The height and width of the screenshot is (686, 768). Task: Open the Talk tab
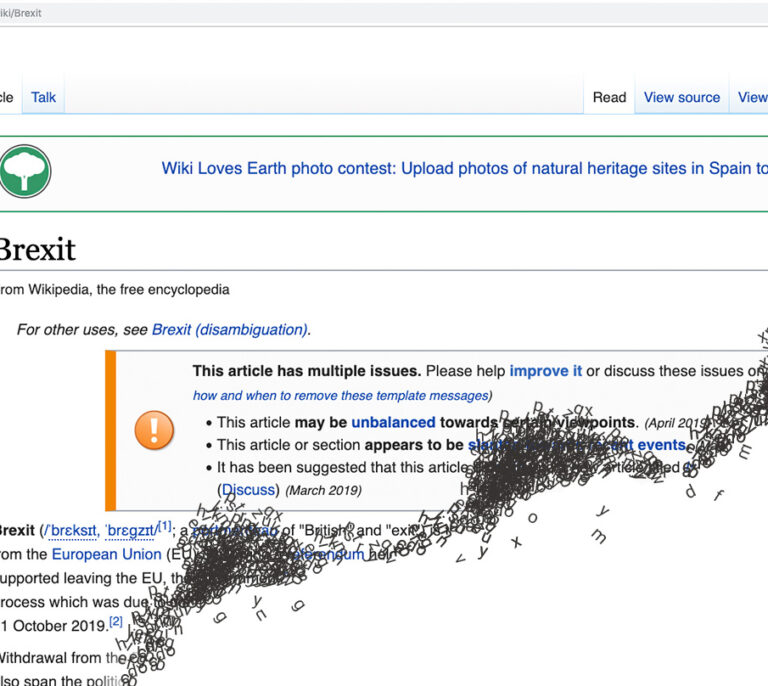tap(43, 97)
